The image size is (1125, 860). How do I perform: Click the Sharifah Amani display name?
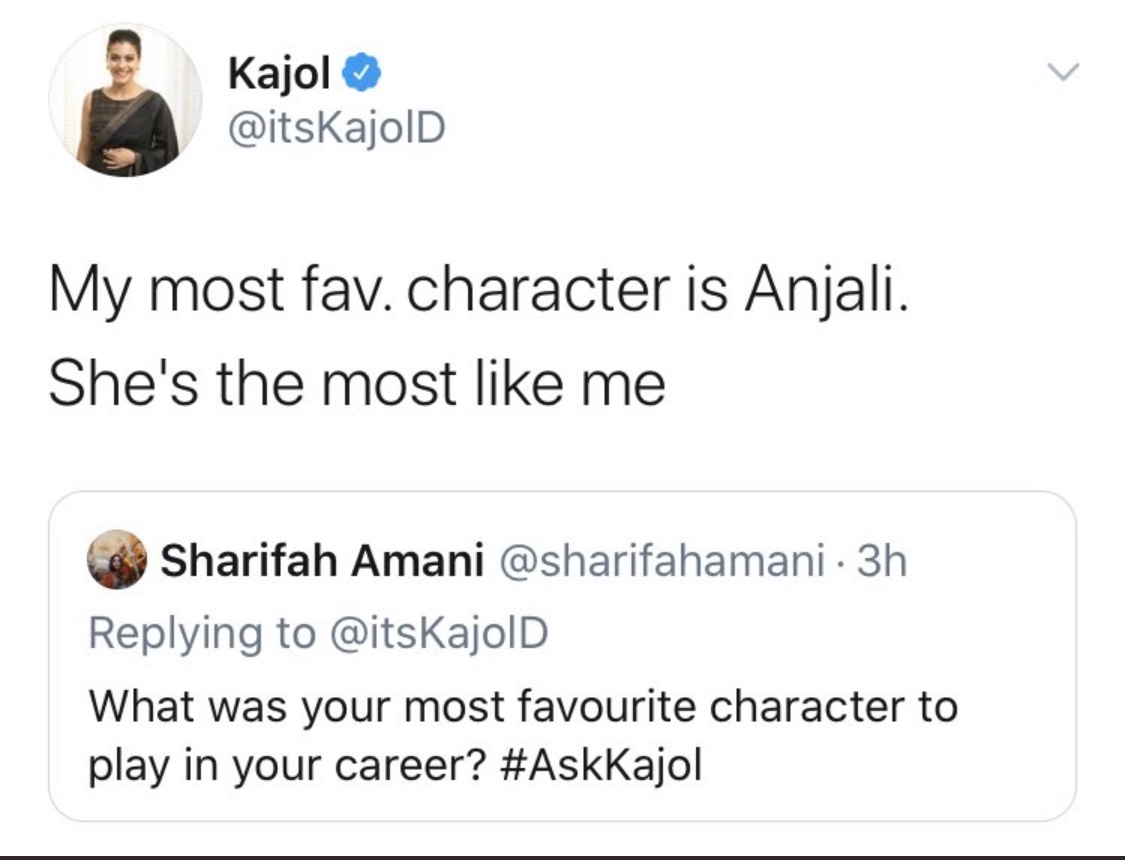(x=321, y=560)
